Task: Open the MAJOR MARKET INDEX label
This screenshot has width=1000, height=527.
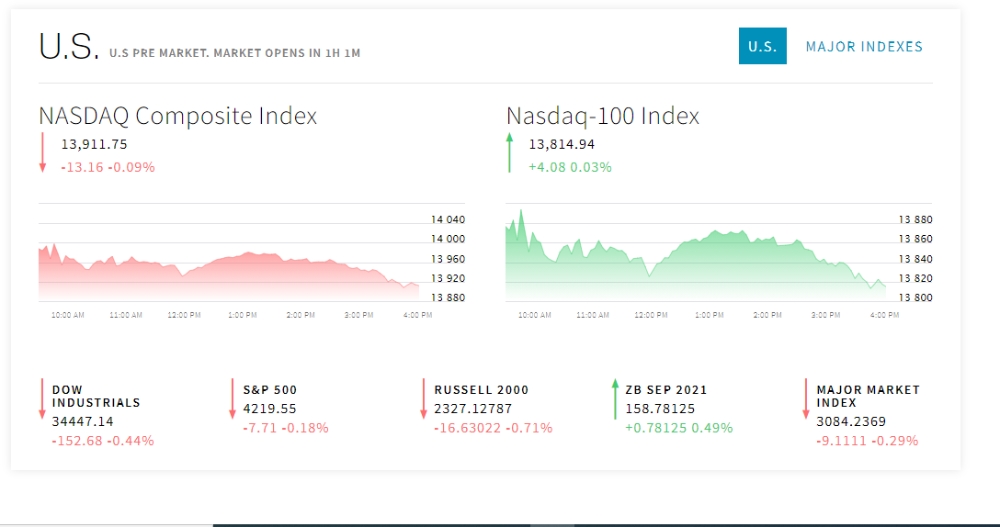Action: coord(868,396)
